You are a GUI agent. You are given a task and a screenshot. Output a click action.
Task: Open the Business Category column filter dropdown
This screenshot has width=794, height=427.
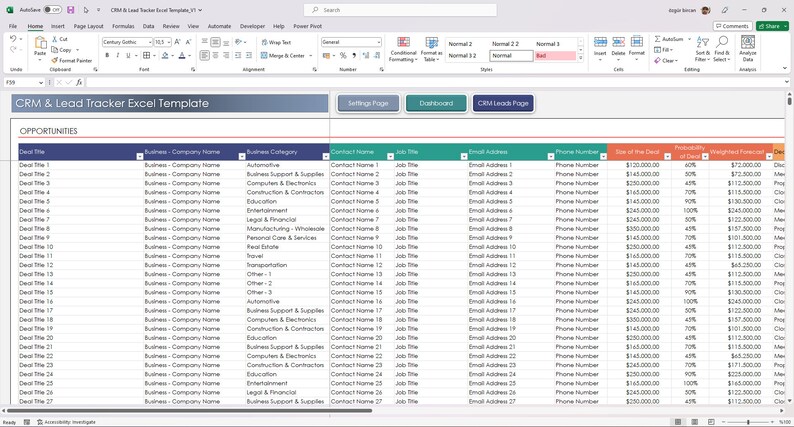[326, 157]
